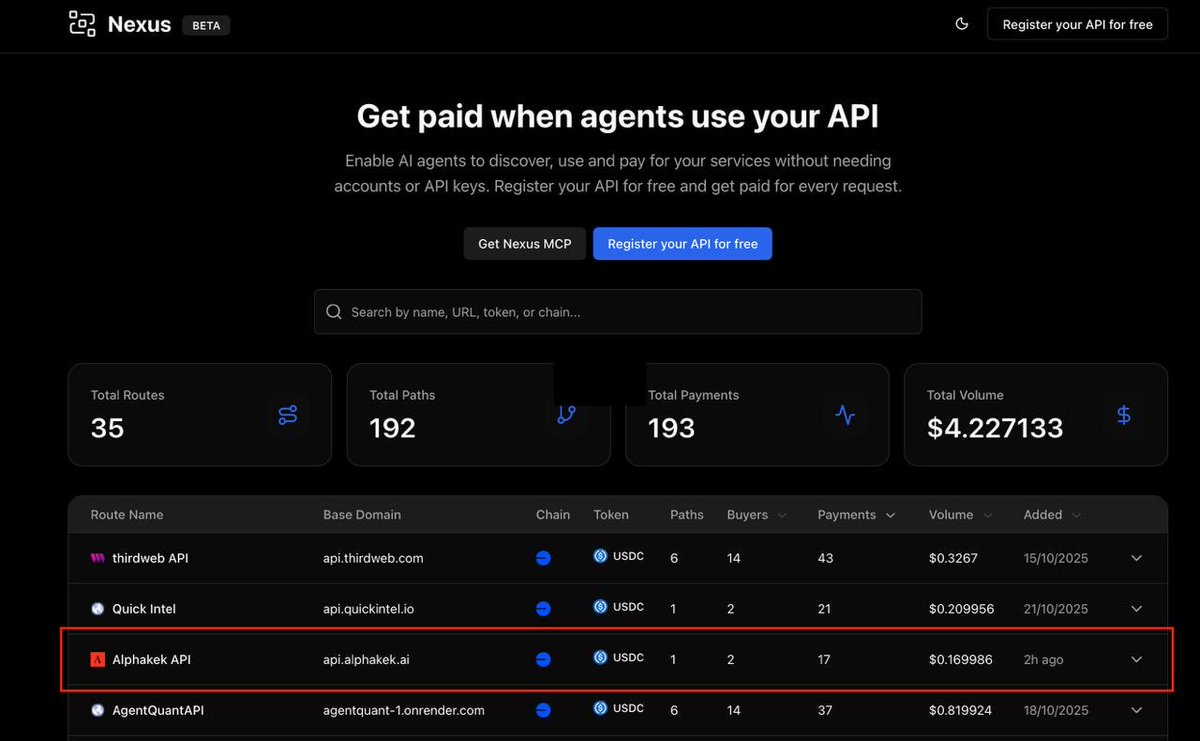1200x741 pixels.
Task: Click the $0.819924 volume value
Action: point(961,710)
